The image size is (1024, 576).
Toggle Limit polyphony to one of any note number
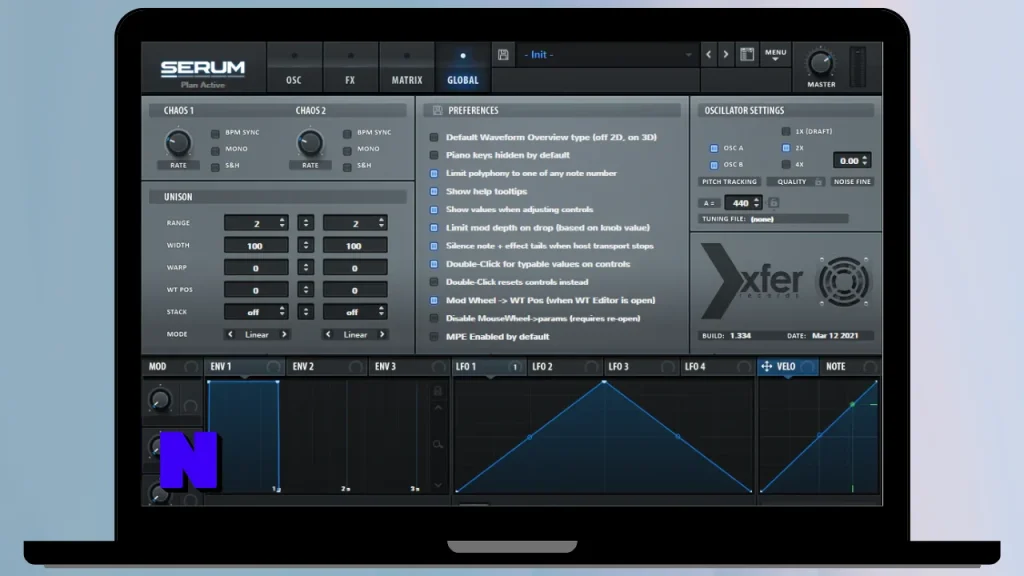point(434,174)
